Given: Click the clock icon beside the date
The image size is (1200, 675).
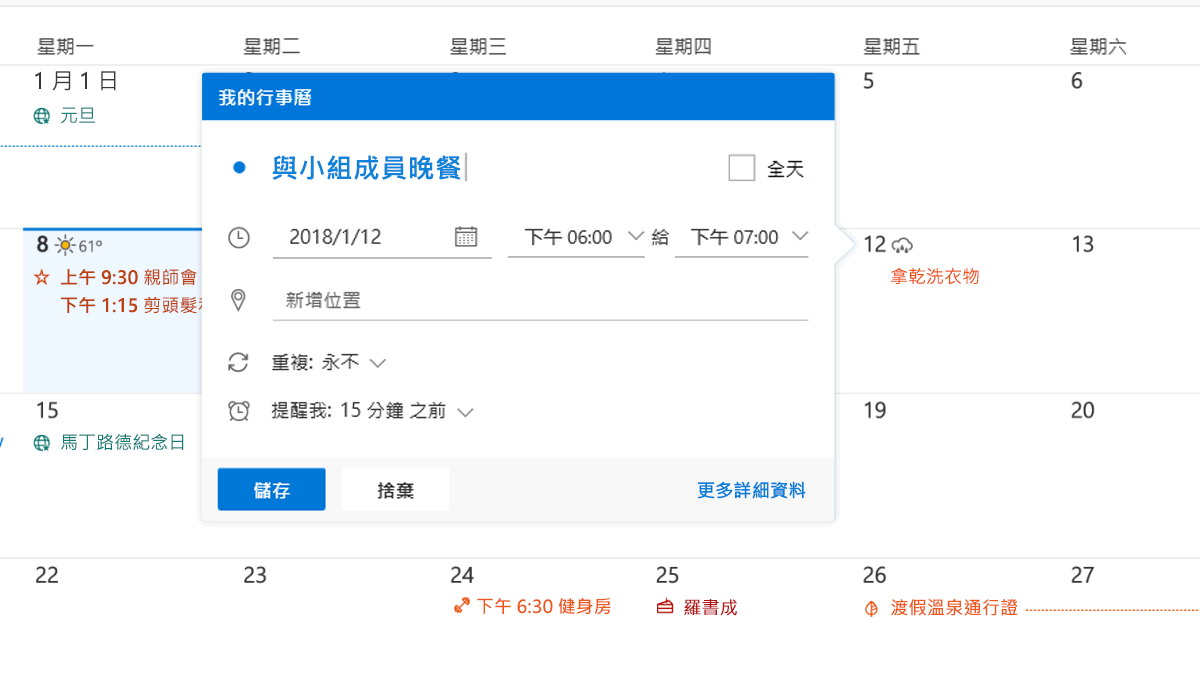Looking at the screenshot, I should coord(238,237).
